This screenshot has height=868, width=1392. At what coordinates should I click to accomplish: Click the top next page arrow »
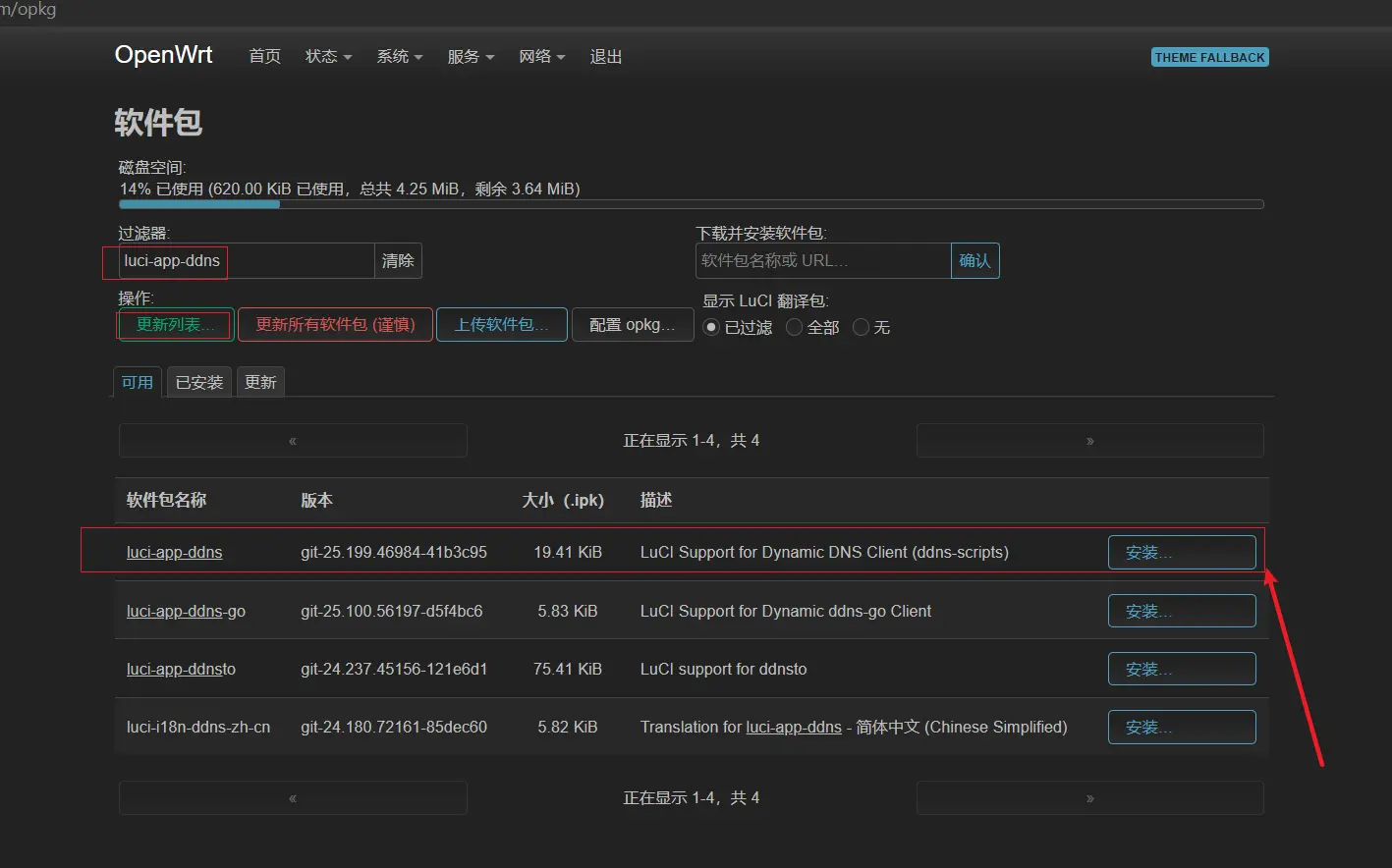pyautogui.click(x=1089, y=441)
